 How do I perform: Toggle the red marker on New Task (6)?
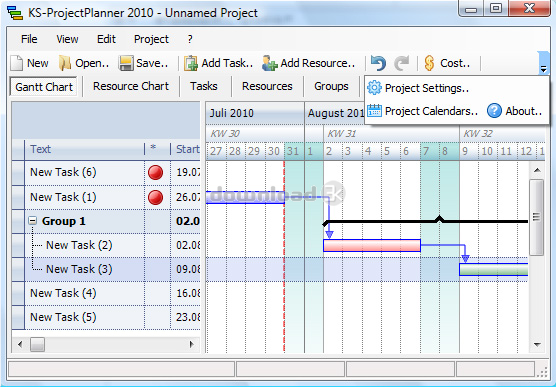[155, 173]
